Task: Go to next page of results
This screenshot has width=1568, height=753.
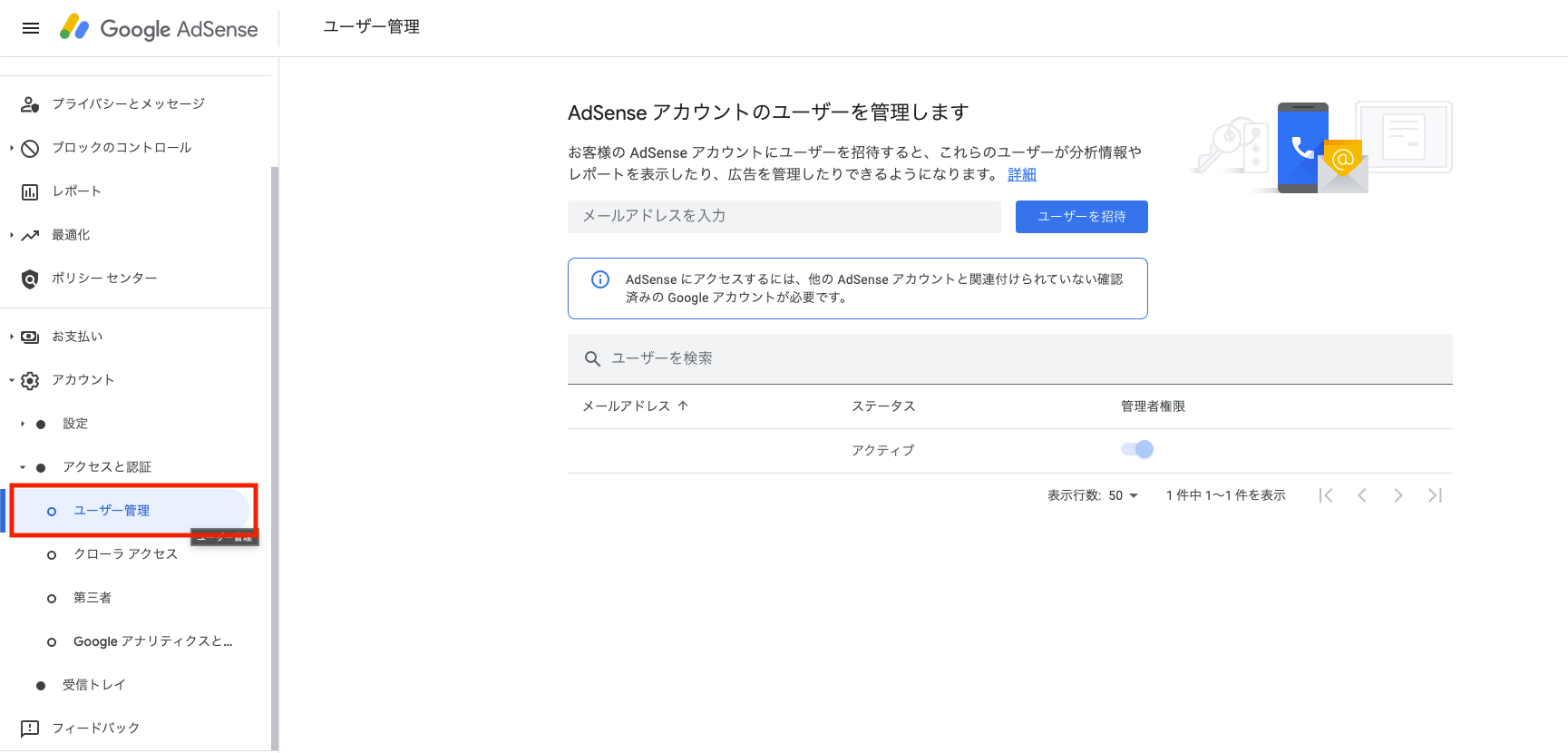Action: click(x=1398, y=495)
